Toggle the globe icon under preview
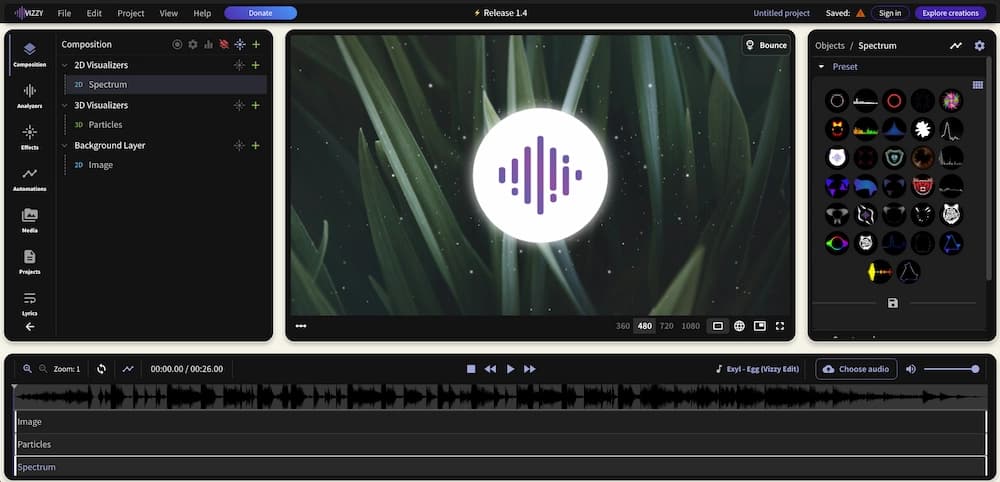 pyautogui.click(x=739, y=326)
